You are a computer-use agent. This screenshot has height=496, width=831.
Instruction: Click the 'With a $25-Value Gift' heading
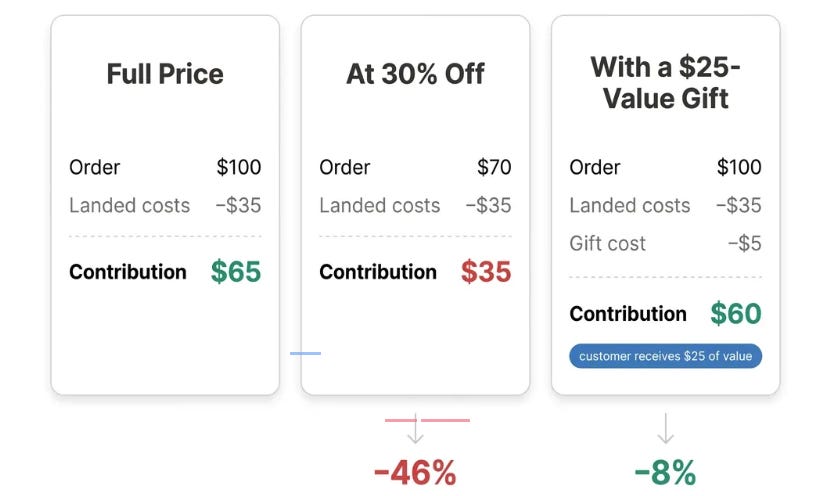point(665,83)
